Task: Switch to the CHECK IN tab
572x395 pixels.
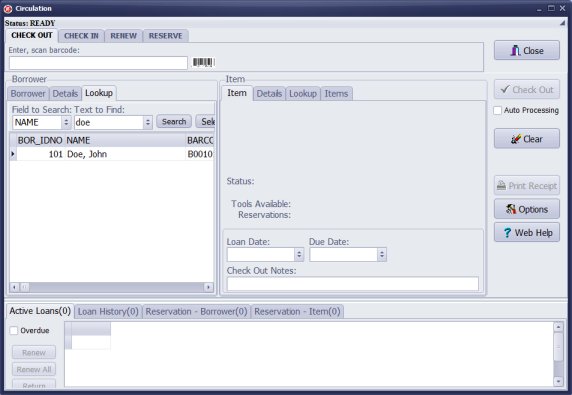Action: click(x=81, y=36)
